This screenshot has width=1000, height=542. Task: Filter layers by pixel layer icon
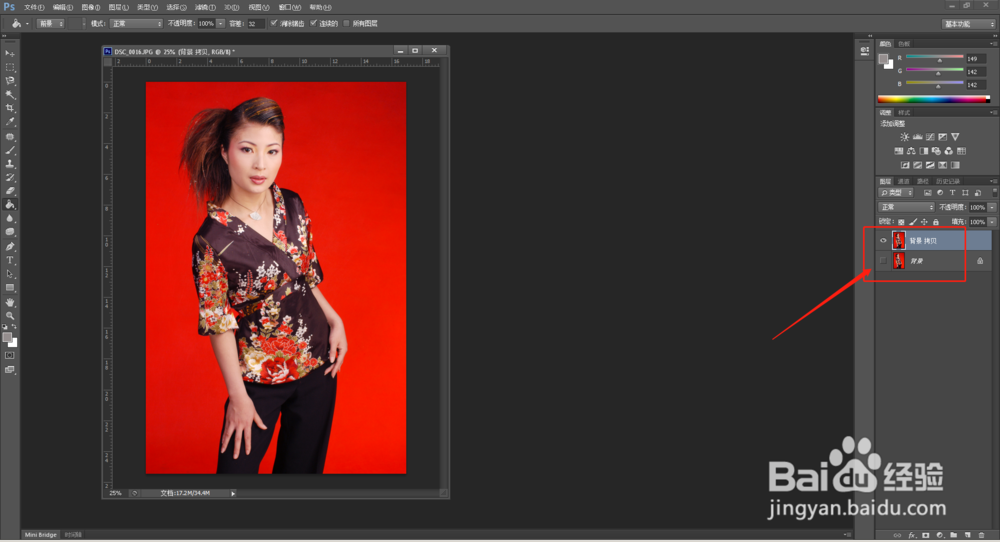point(927,193)
